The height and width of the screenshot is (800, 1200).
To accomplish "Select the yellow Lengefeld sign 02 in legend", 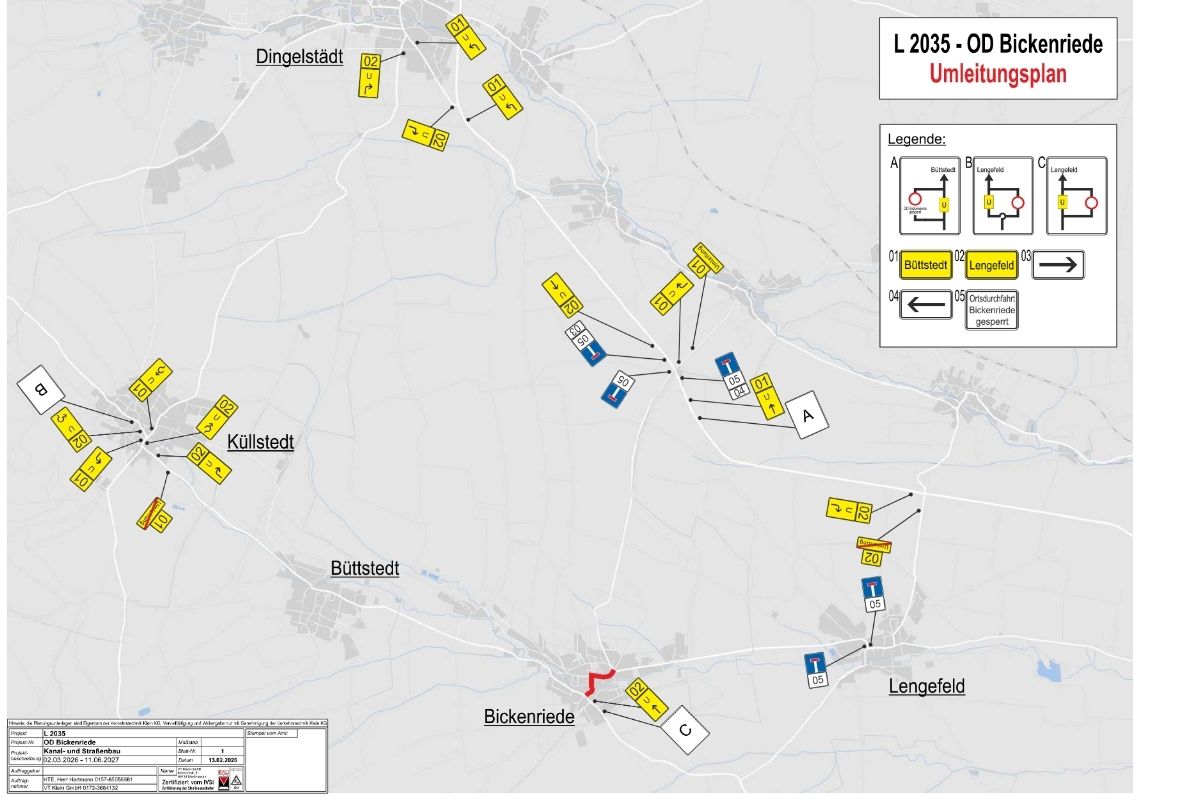I will 991,266.
